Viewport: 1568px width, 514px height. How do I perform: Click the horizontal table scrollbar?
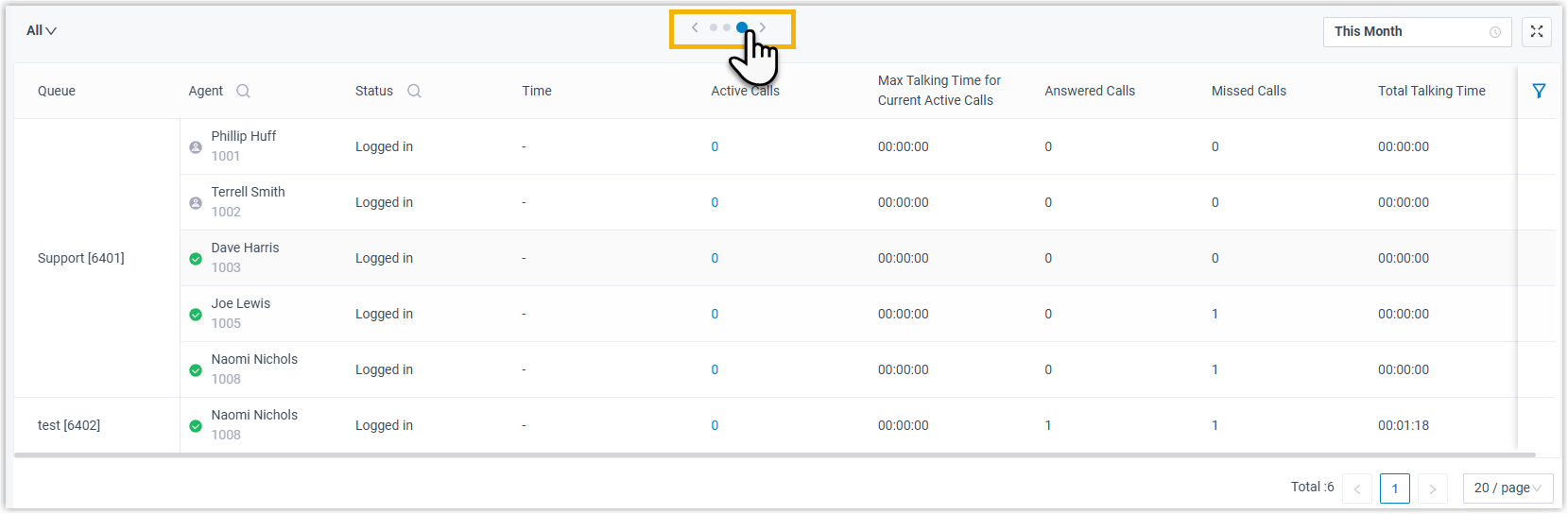[x=756, y=455]
